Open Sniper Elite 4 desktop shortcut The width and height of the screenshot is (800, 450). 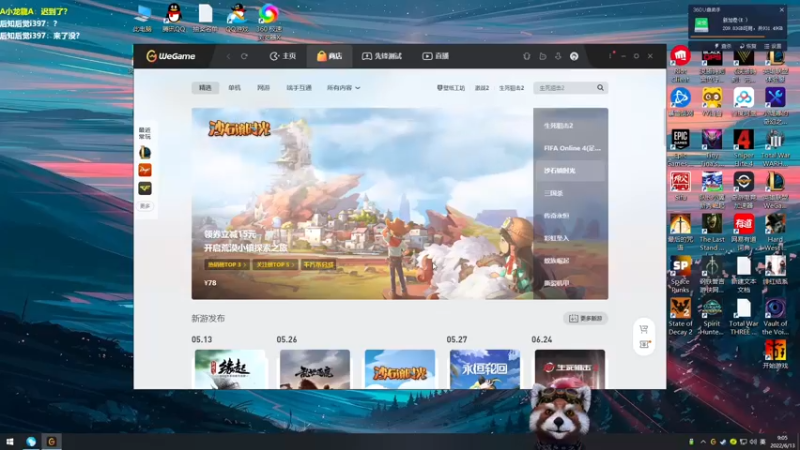click(744, 148)
